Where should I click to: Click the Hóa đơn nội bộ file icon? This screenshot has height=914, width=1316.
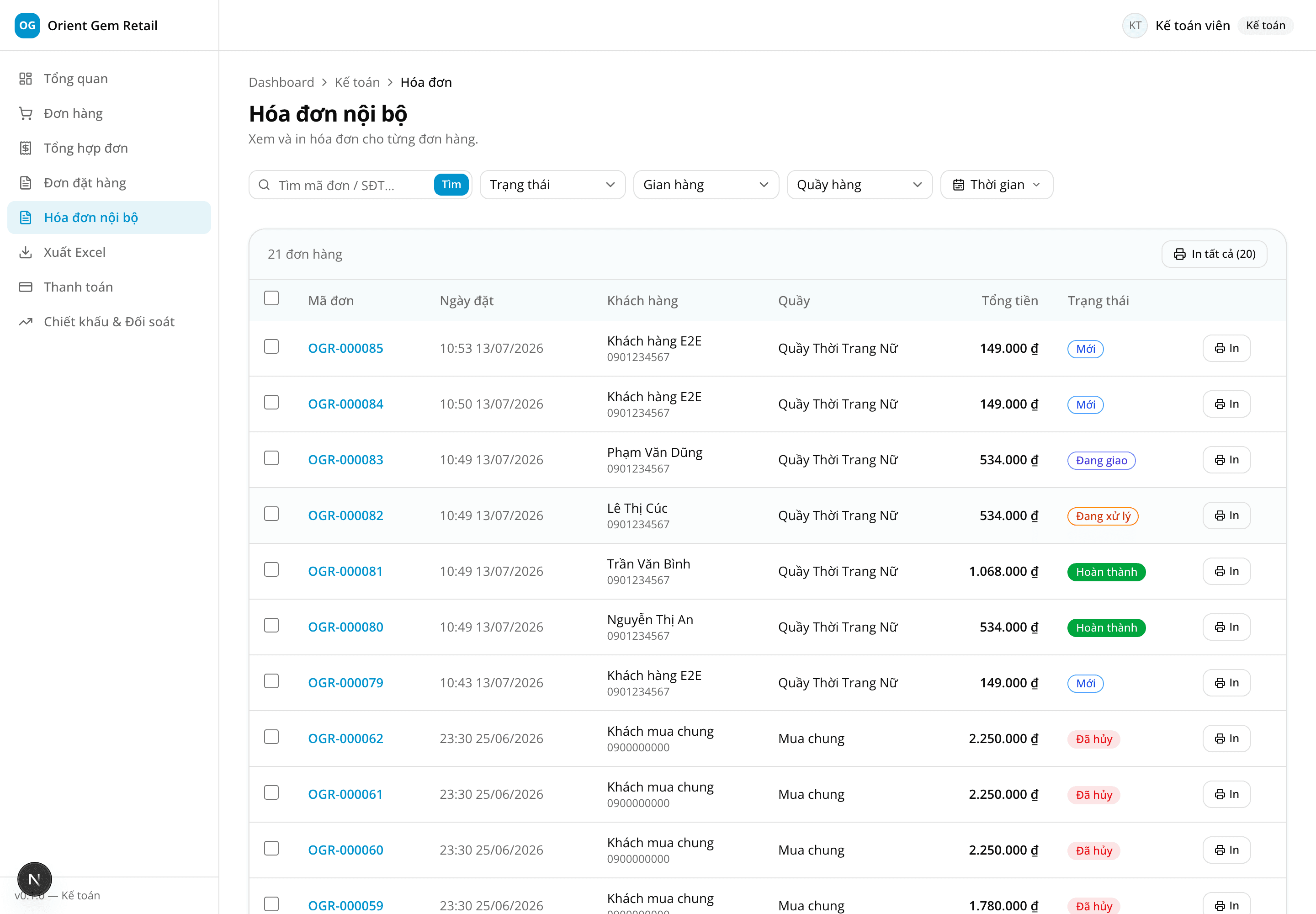pos(25,218)
